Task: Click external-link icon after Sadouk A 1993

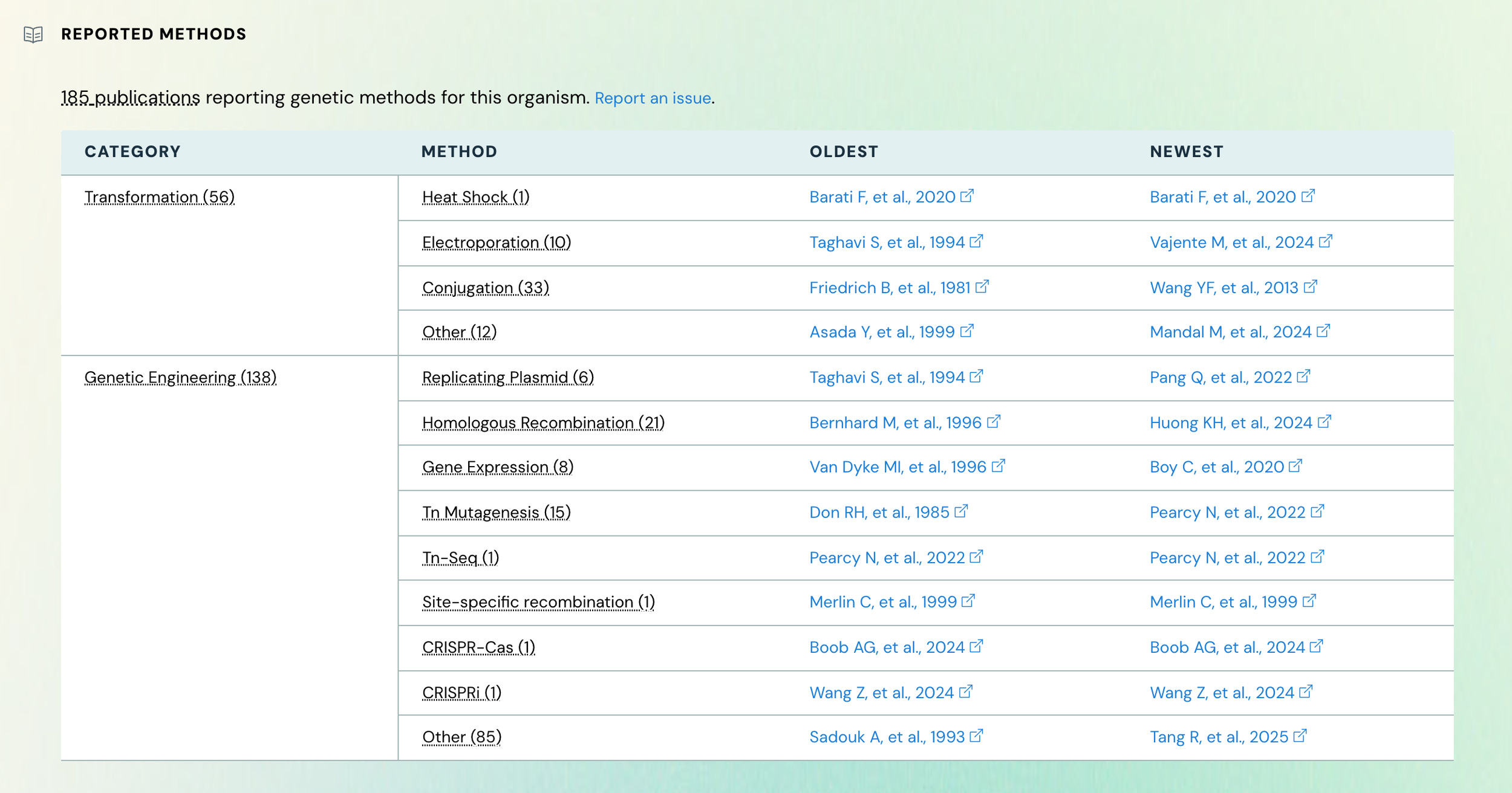Action: pos(976,736)
